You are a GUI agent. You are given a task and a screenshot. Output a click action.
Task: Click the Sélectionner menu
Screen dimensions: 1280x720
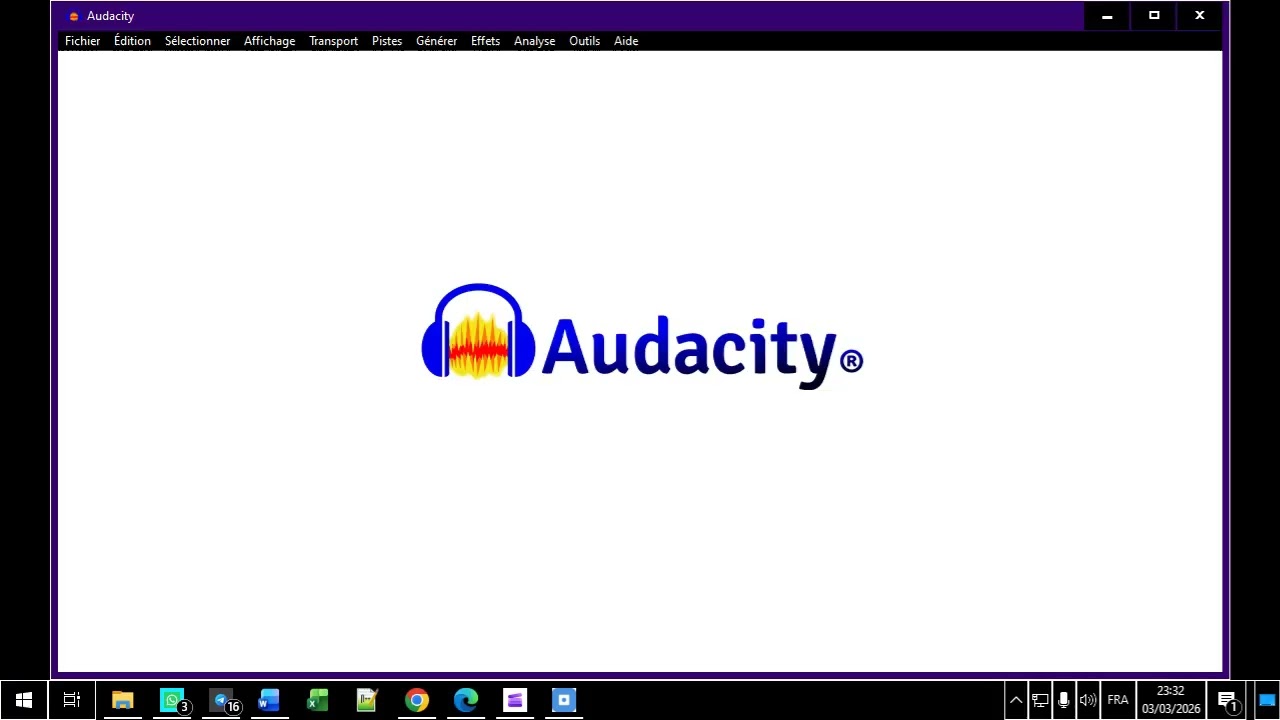pyautogui.click(x=197, y=41)
